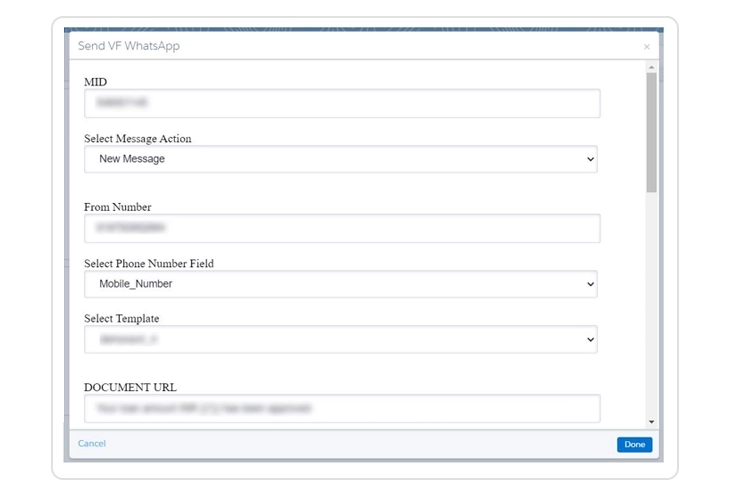The width and height of the screenshot is (730, 500).
Task: Click the DOCUMENT URL label
Action: pos(131,387)
